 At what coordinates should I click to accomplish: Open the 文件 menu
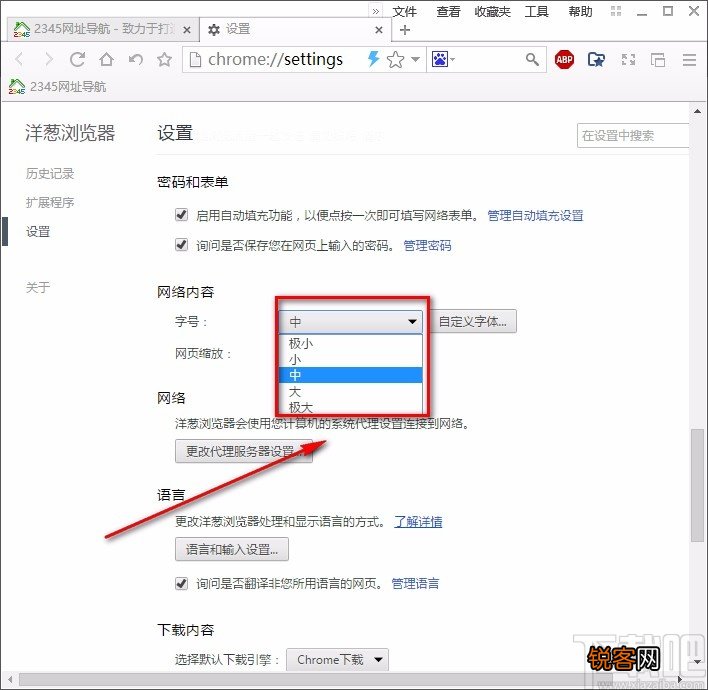[x=404, y=11]
